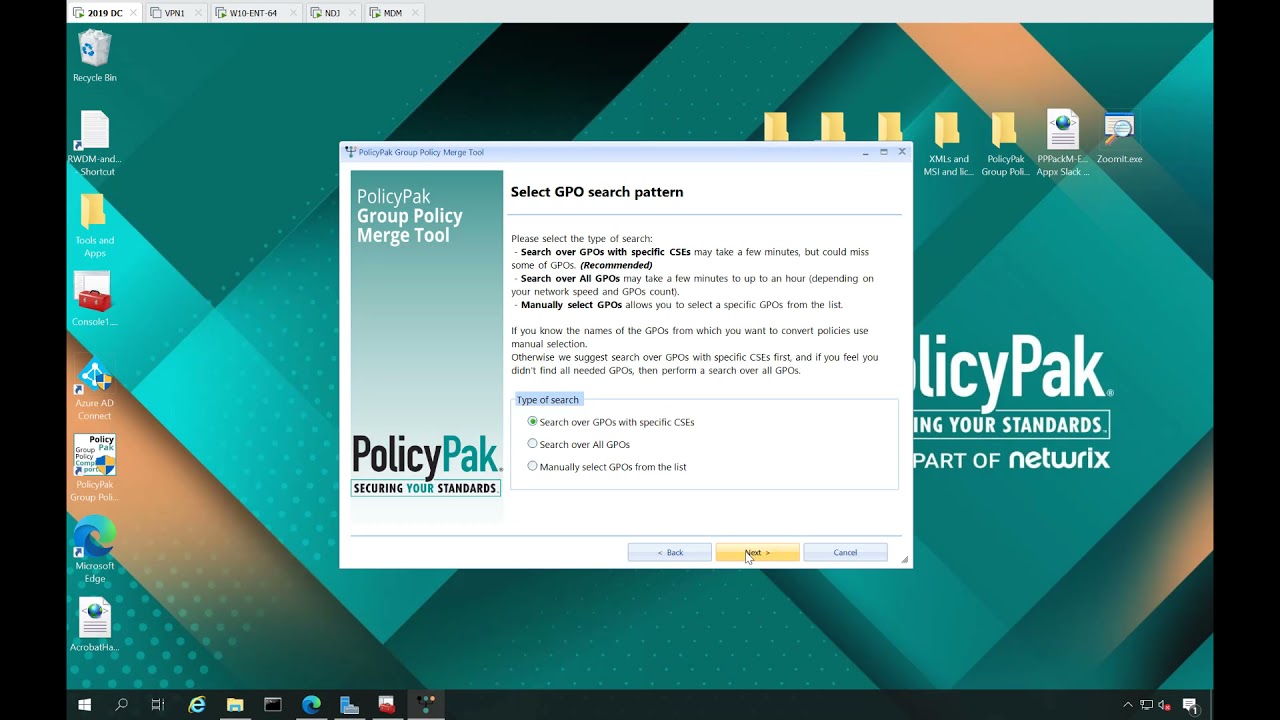
Task: Select Search over All GPOs option
Action: point(579,444)
